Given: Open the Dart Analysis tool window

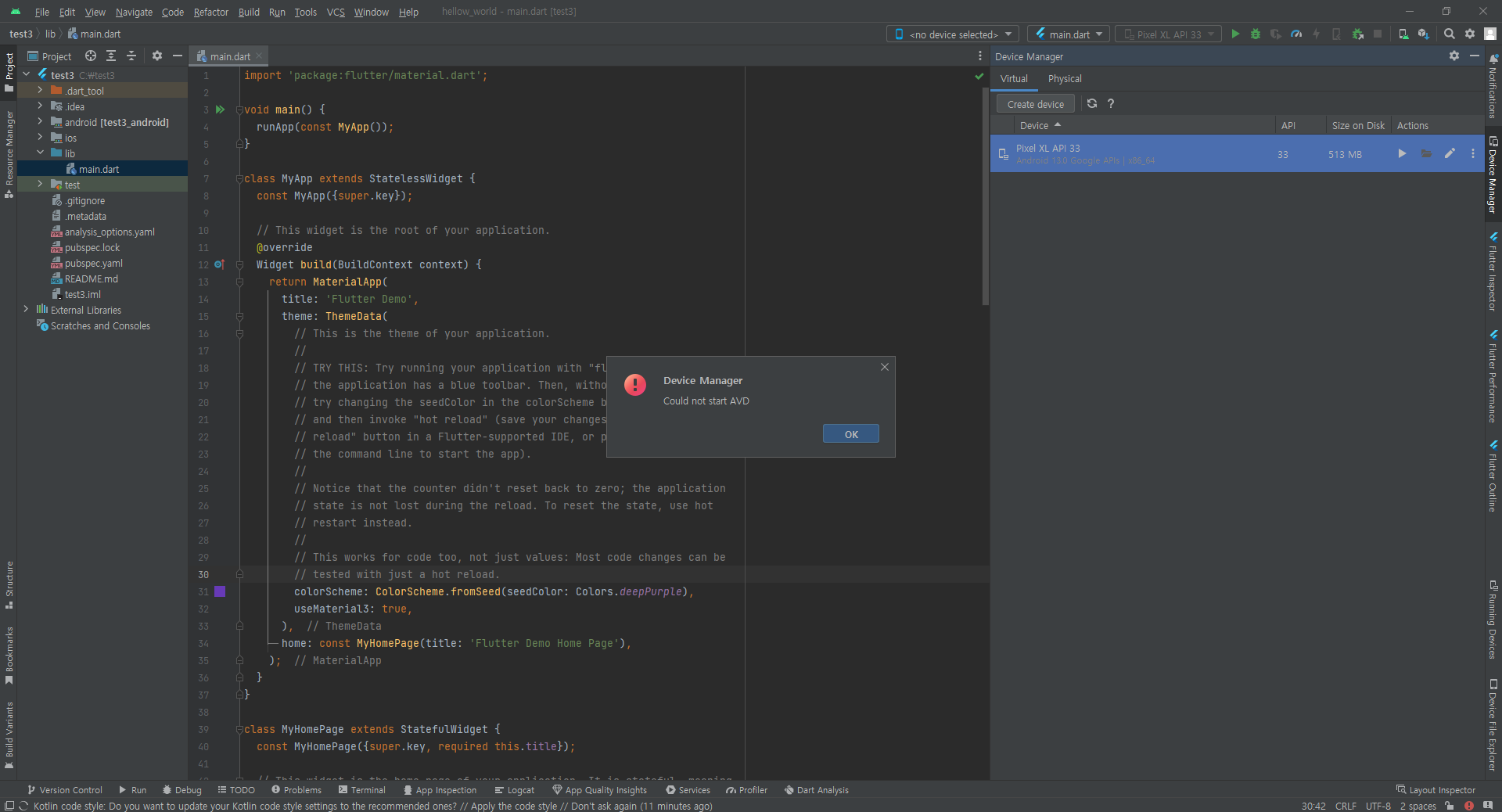Looking at the screenshot, I should (x=816, y=790).
